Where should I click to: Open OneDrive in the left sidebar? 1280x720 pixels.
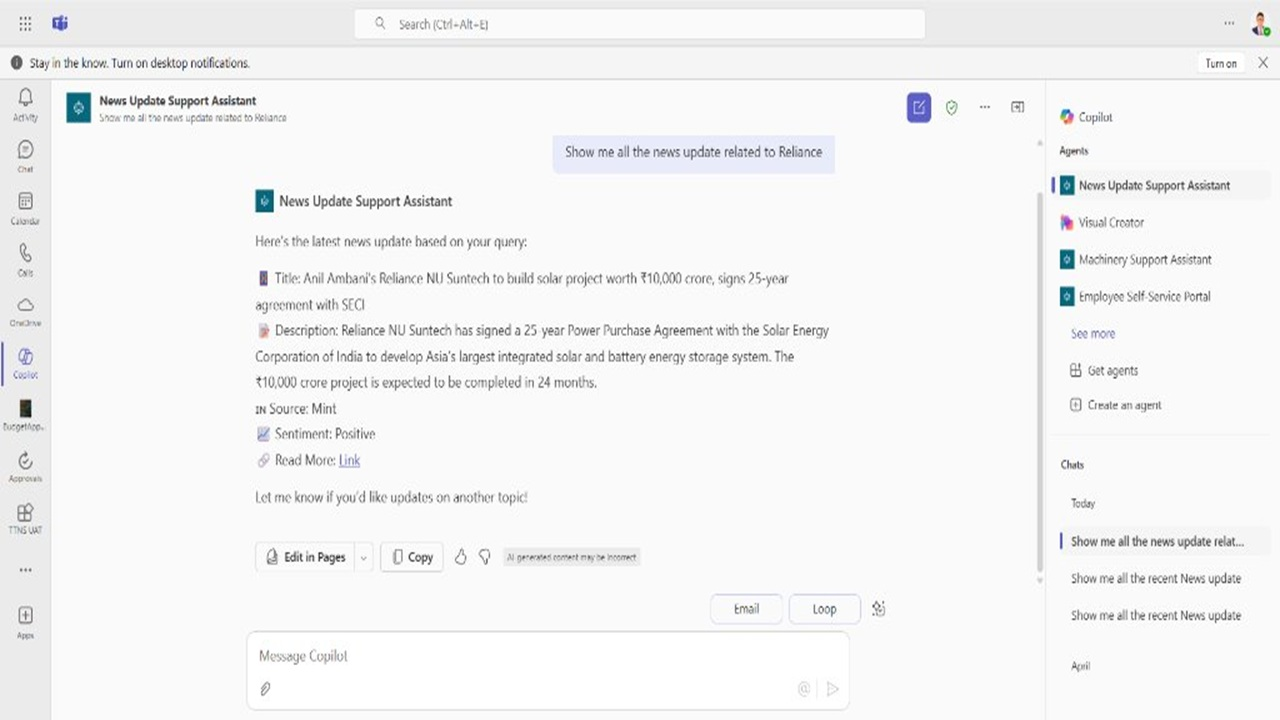(x=25, y=311)
